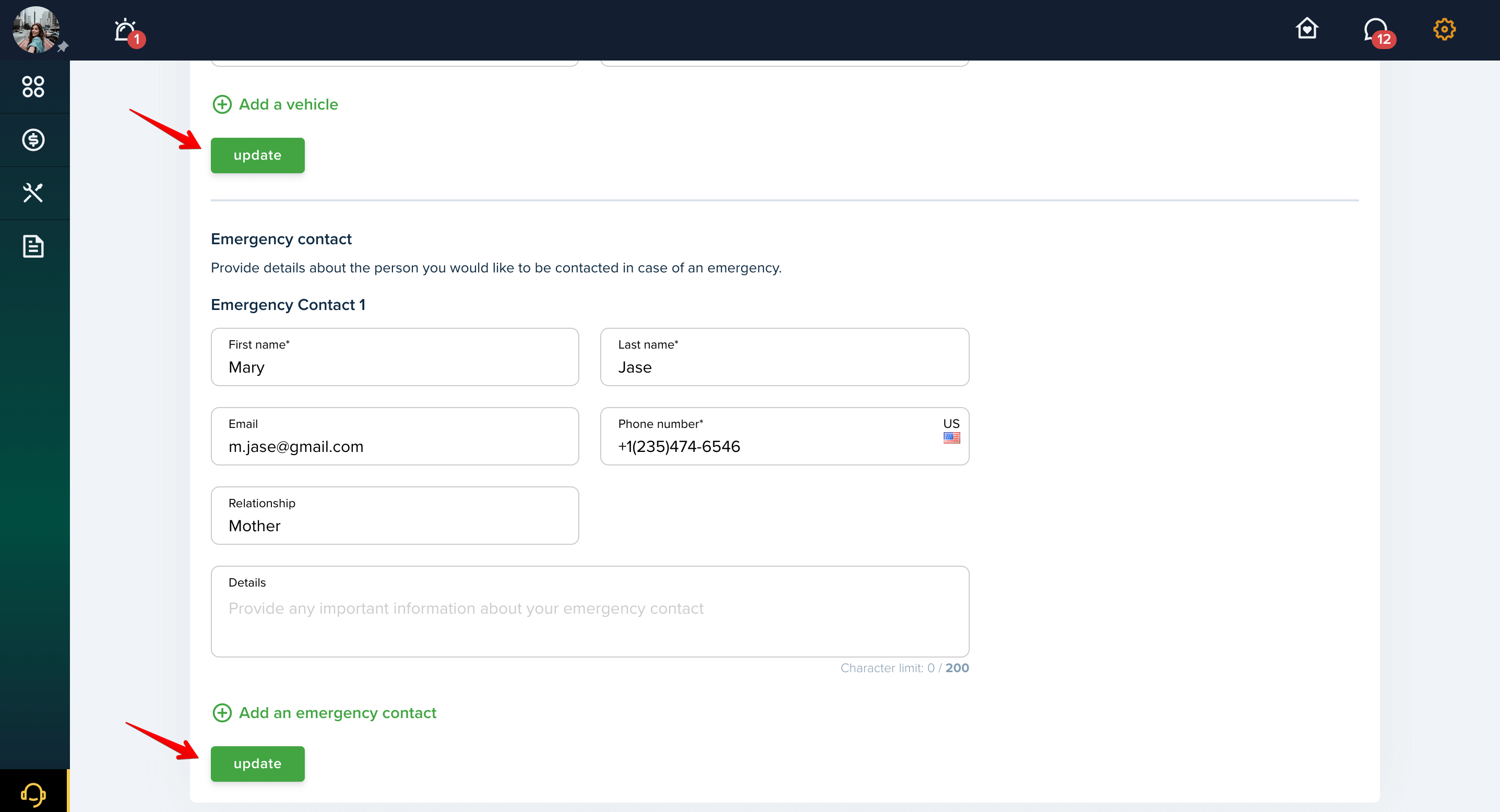The width and height of the screenshot is (1500, 812).
Task: Click the update button under emergency contact
Action: 257,763
